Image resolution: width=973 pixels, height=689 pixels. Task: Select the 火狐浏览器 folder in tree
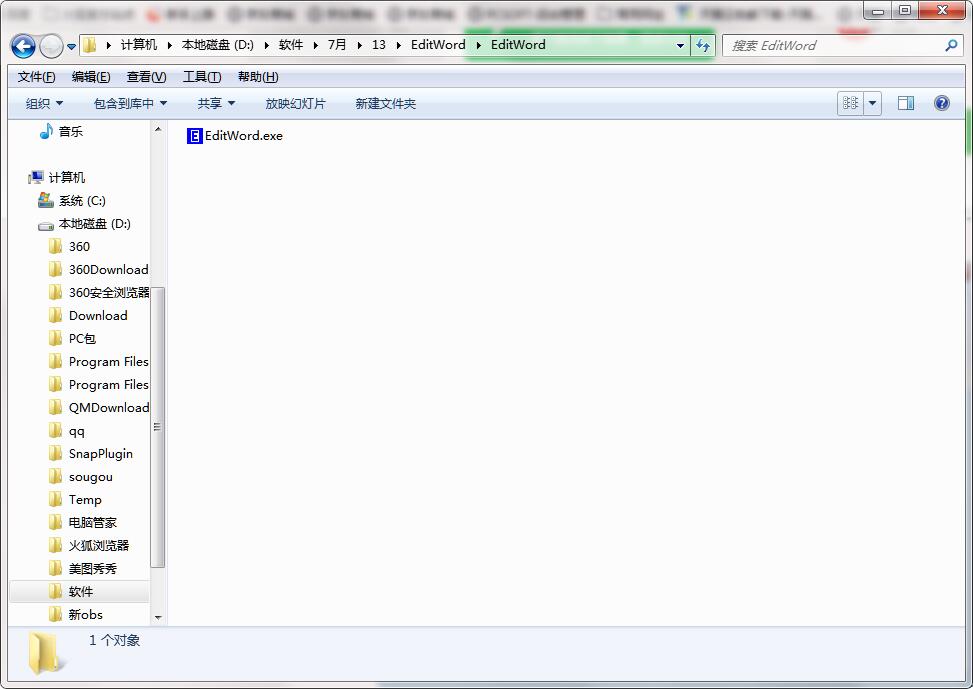(98, 545)
